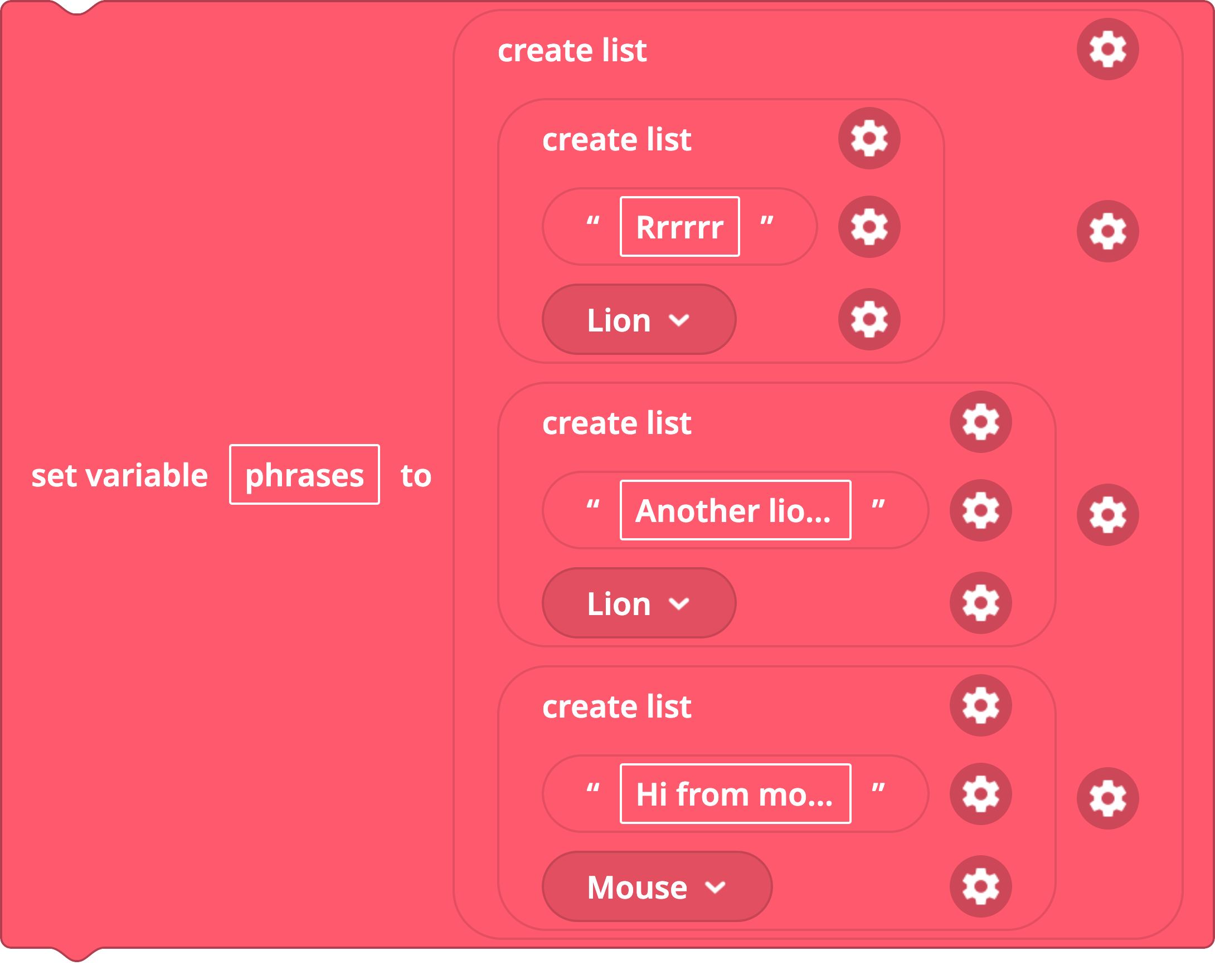Image resolution: width=1215 pixels, height=980 pixels.
Task: Open outer-column gear beside the third nested list
Action: point(1108,798)
